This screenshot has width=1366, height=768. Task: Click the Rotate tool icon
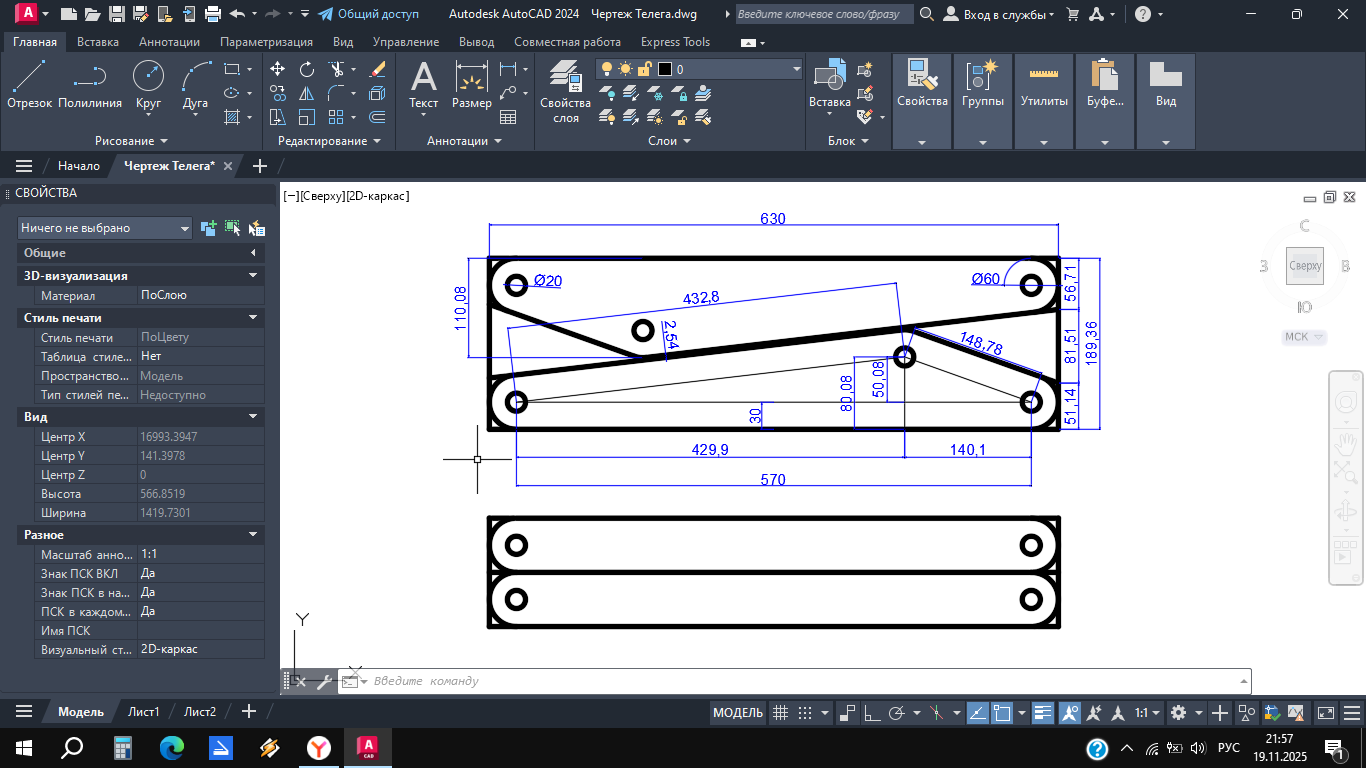click(307, 69)
